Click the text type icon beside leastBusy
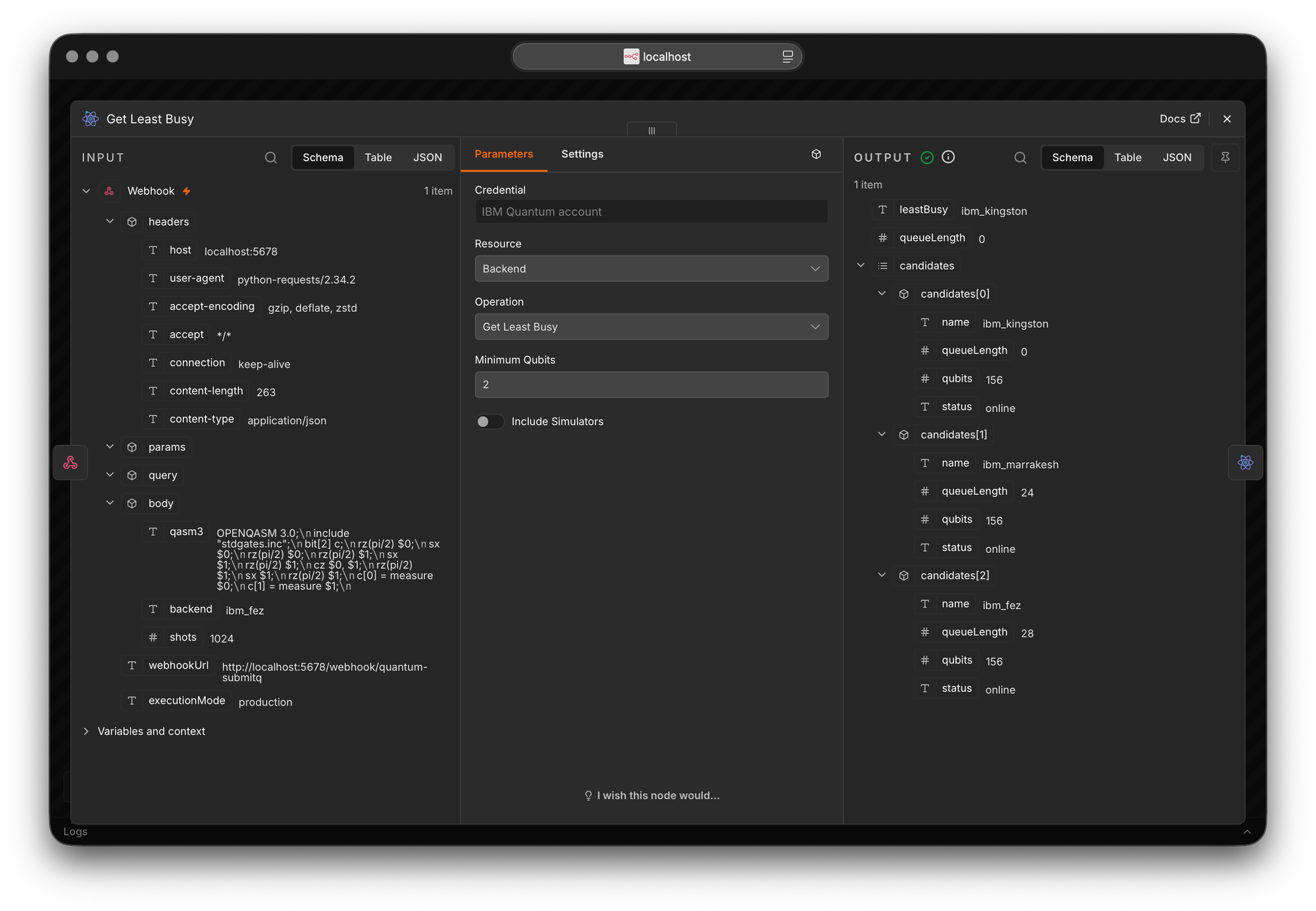 883,209
